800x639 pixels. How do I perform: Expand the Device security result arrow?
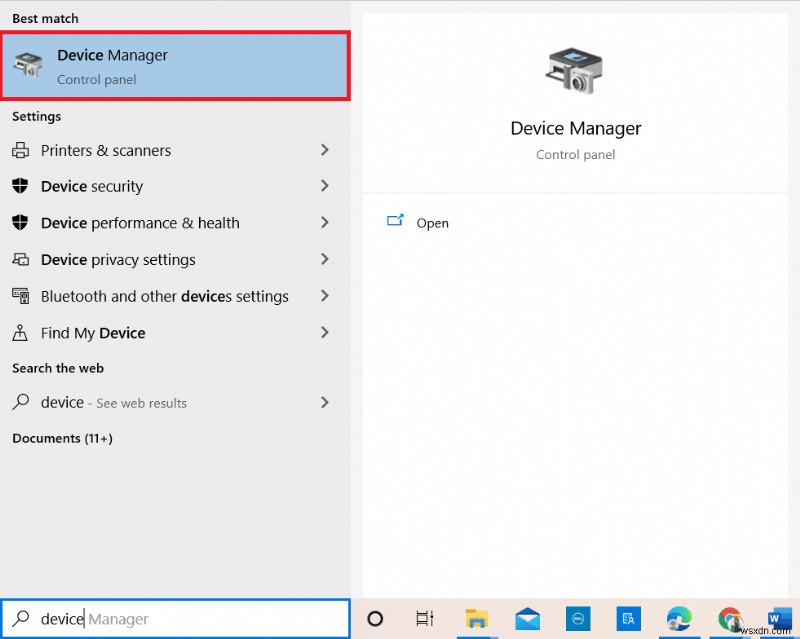tap(324, 186)
